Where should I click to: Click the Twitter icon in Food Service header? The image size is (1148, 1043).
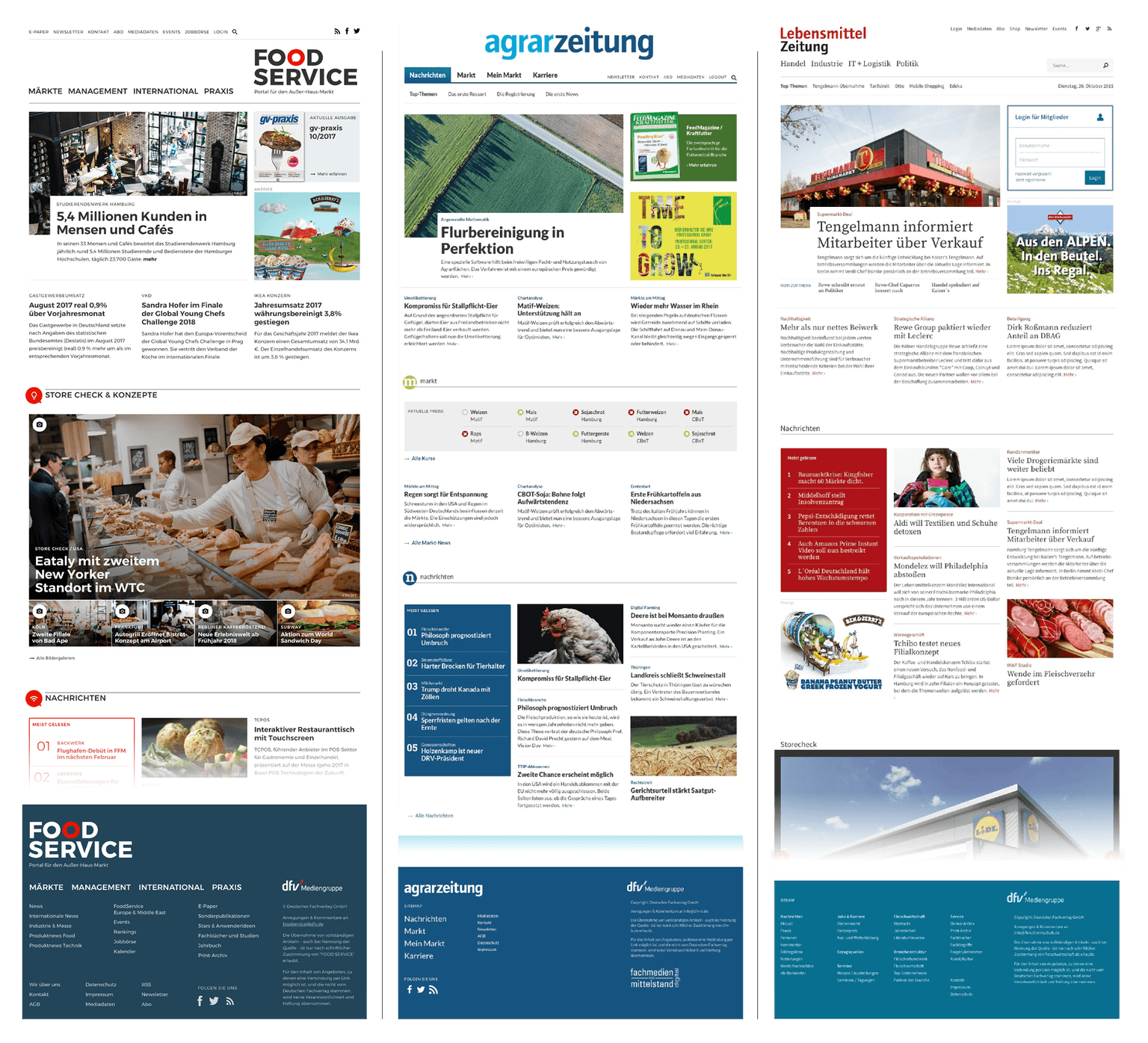pos(357,31)
